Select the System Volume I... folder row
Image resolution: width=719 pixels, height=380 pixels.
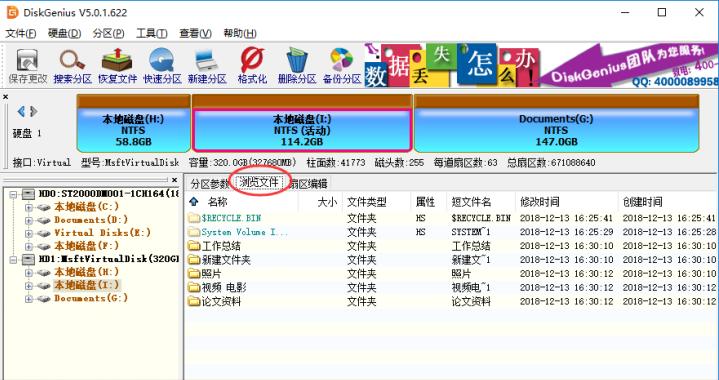[x=452, y=232]
